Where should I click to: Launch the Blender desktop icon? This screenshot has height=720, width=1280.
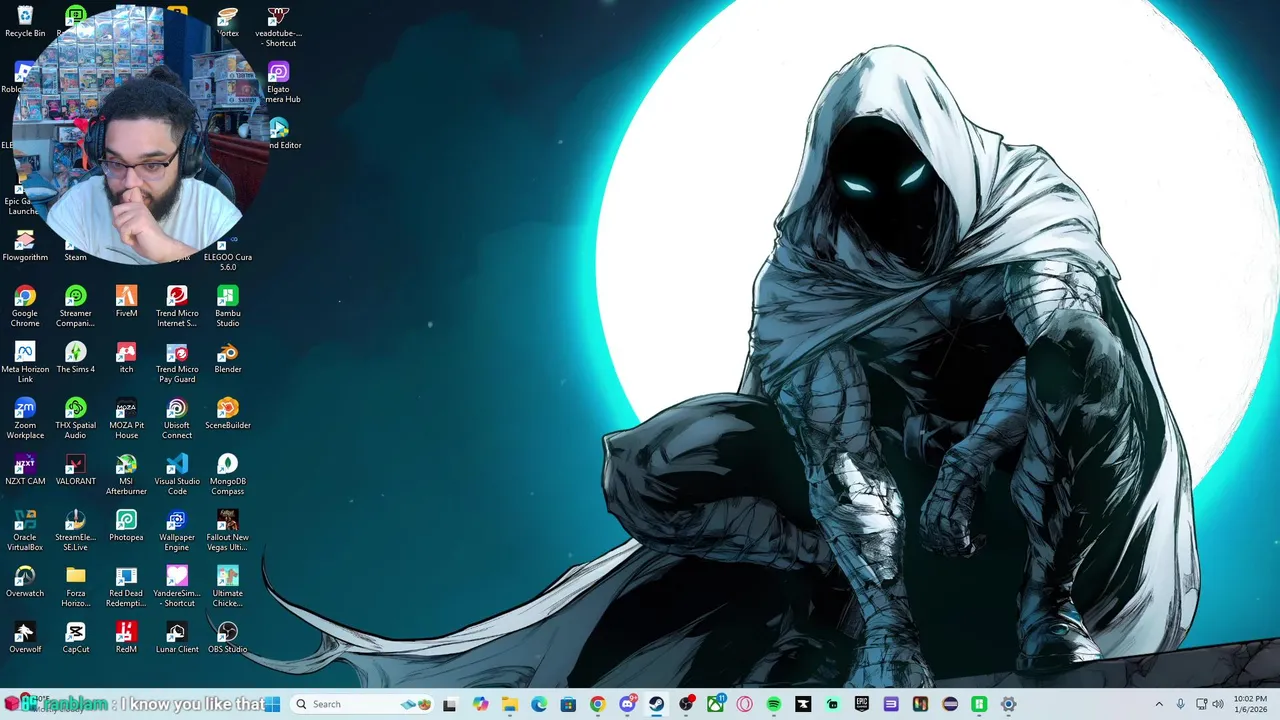228,358
